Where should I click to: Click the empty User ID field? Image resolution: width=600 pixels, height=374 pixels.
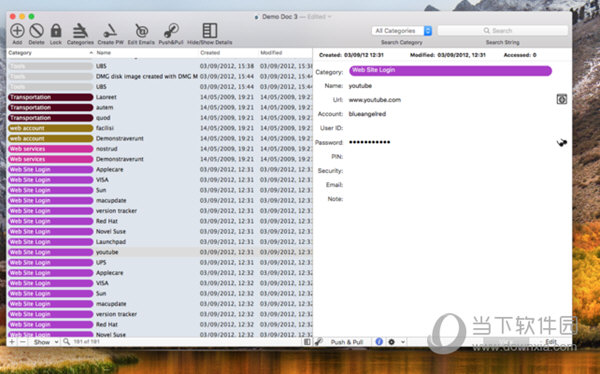450,128
